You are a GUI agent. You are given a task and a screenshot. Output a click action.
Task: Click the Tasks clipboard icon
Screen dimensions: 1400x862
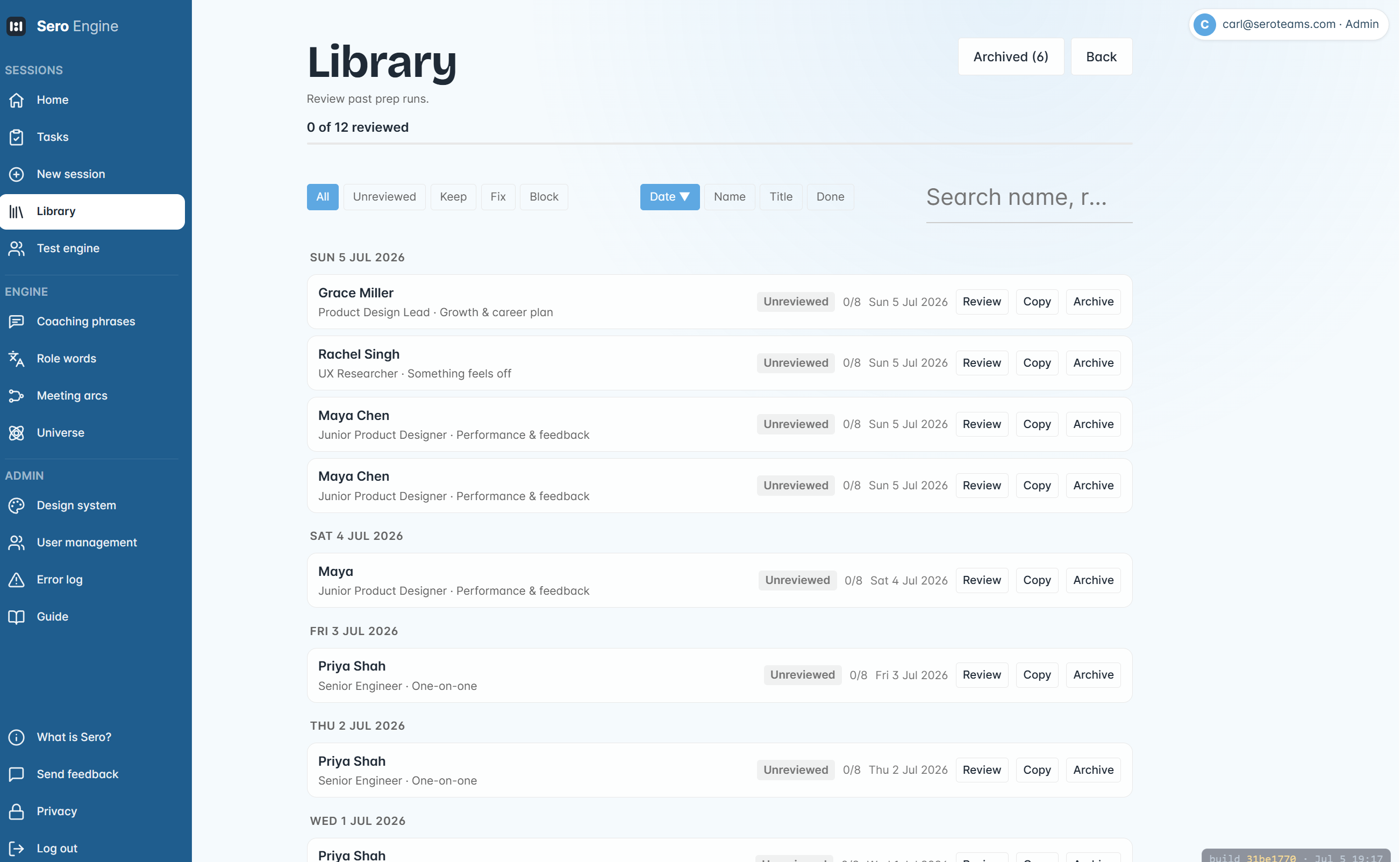pyautogui.click(x=17, y=137)
